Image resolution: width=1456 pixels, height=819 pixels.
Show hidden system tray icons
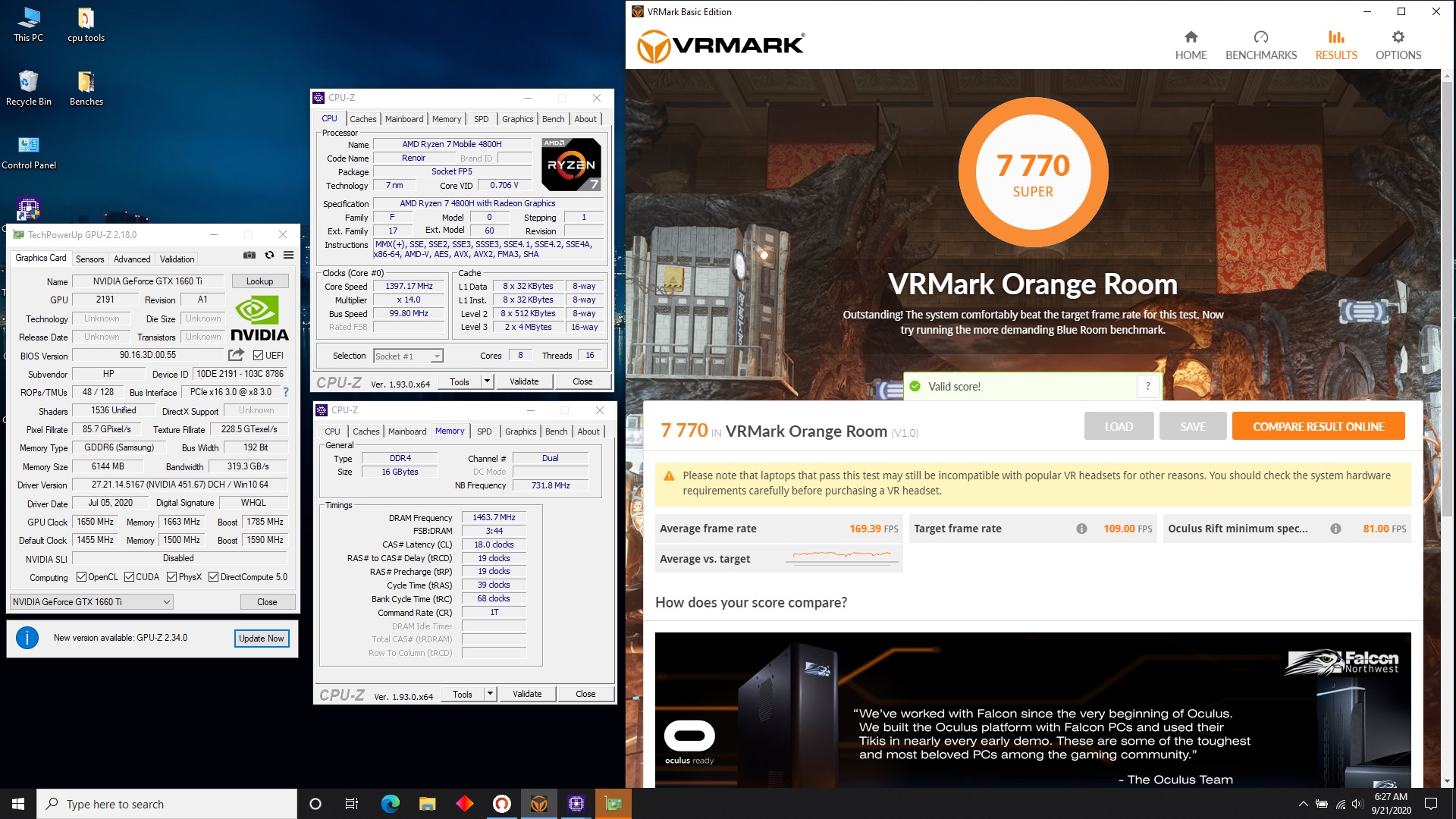(1303, 804)
